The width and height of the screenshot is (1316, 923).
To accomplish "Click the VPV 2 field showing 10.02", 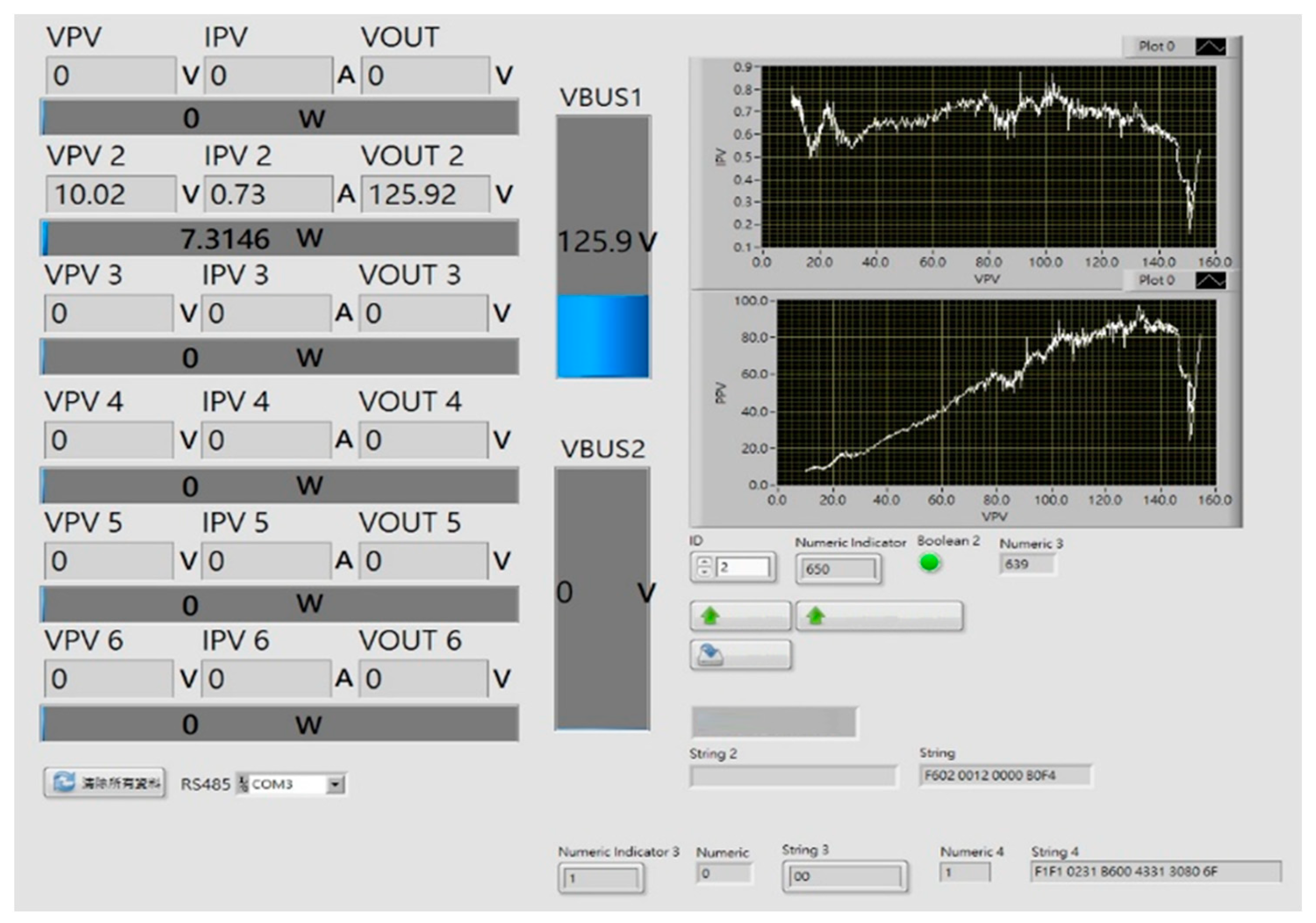I will click(111, 194).
